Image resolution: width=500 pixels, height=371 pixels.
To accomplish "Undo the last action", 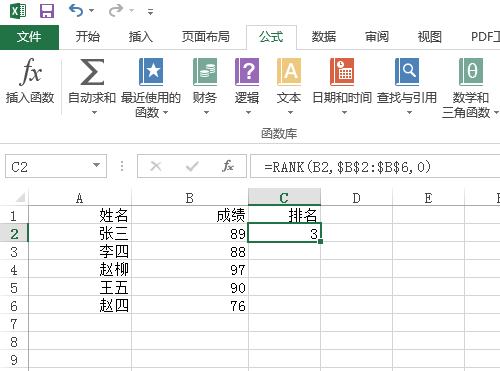I will [x=76, y=11].
